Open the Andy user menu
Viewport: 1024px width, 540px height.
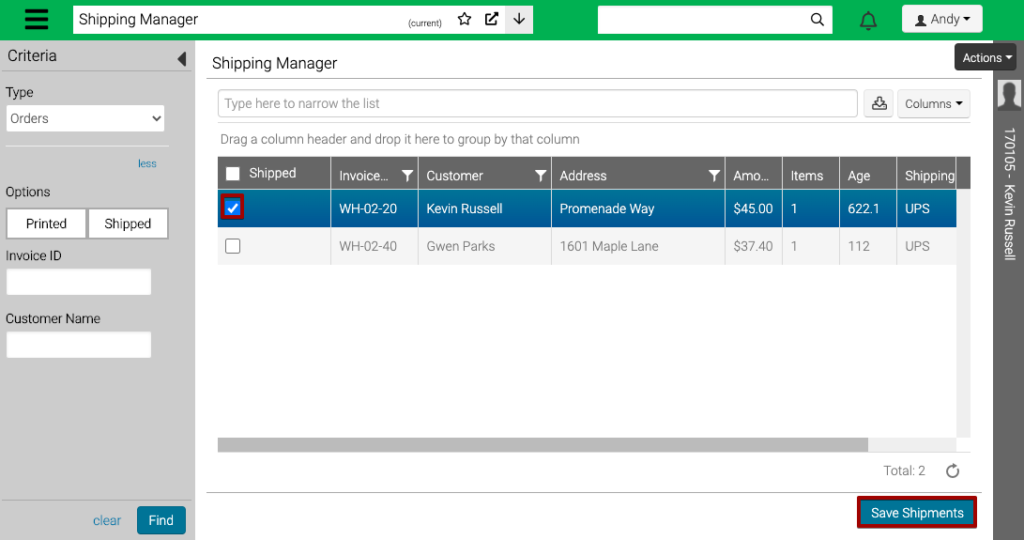(941, 19)
